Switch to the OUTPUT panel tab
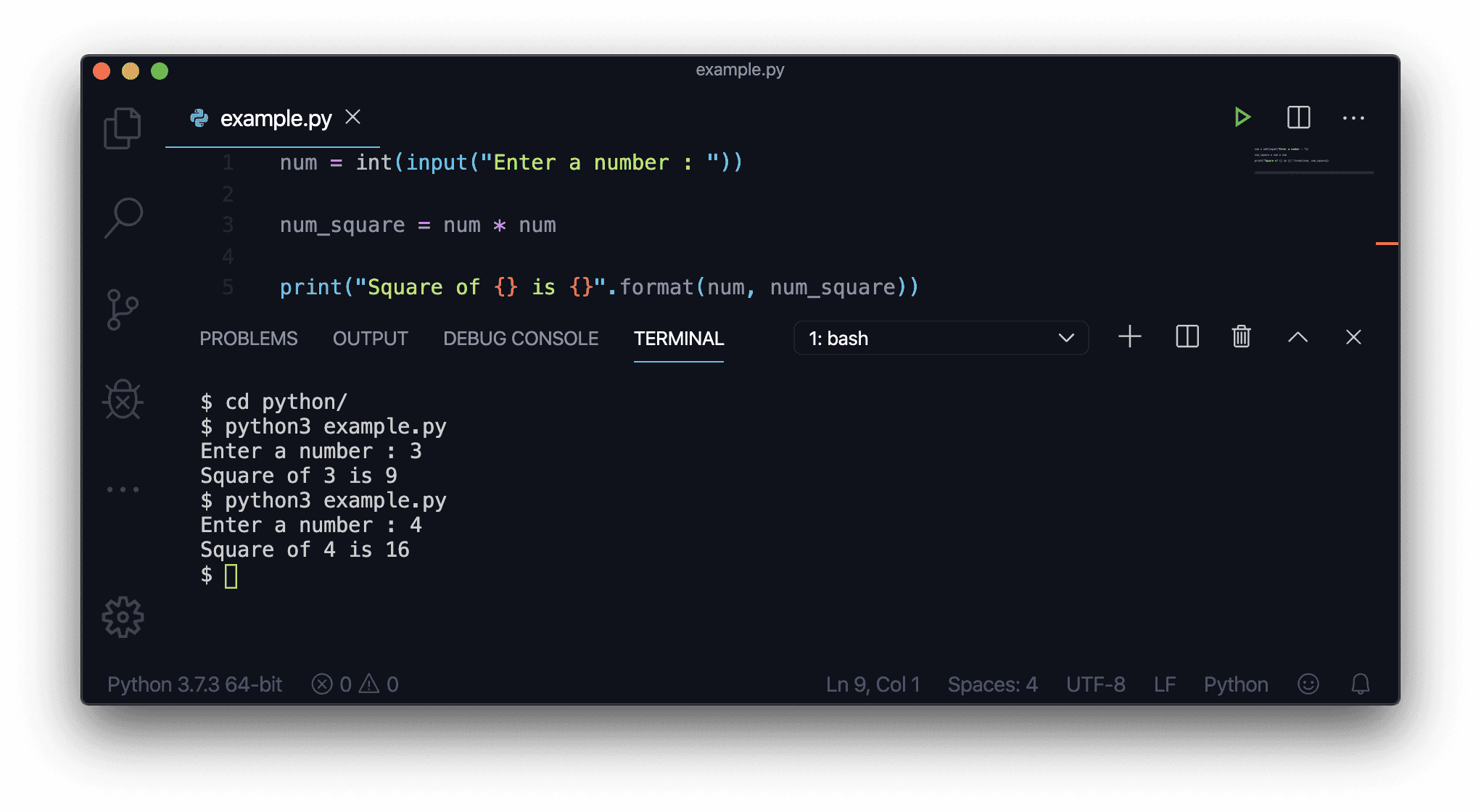The width and height of the screenshot is (1481, 812). [x=370, y=339]
